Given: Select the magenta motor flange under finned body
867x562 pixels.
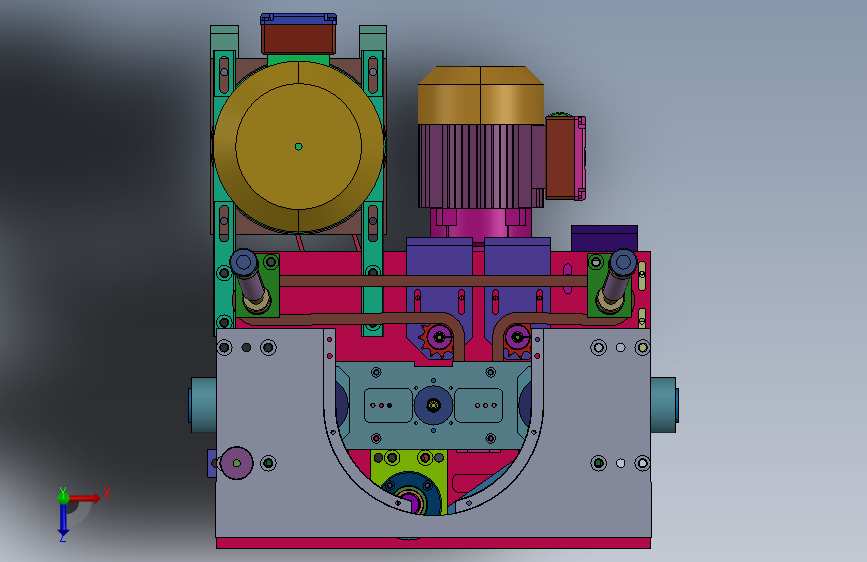Looking at the screenshot, I should (x=480, y=223).
